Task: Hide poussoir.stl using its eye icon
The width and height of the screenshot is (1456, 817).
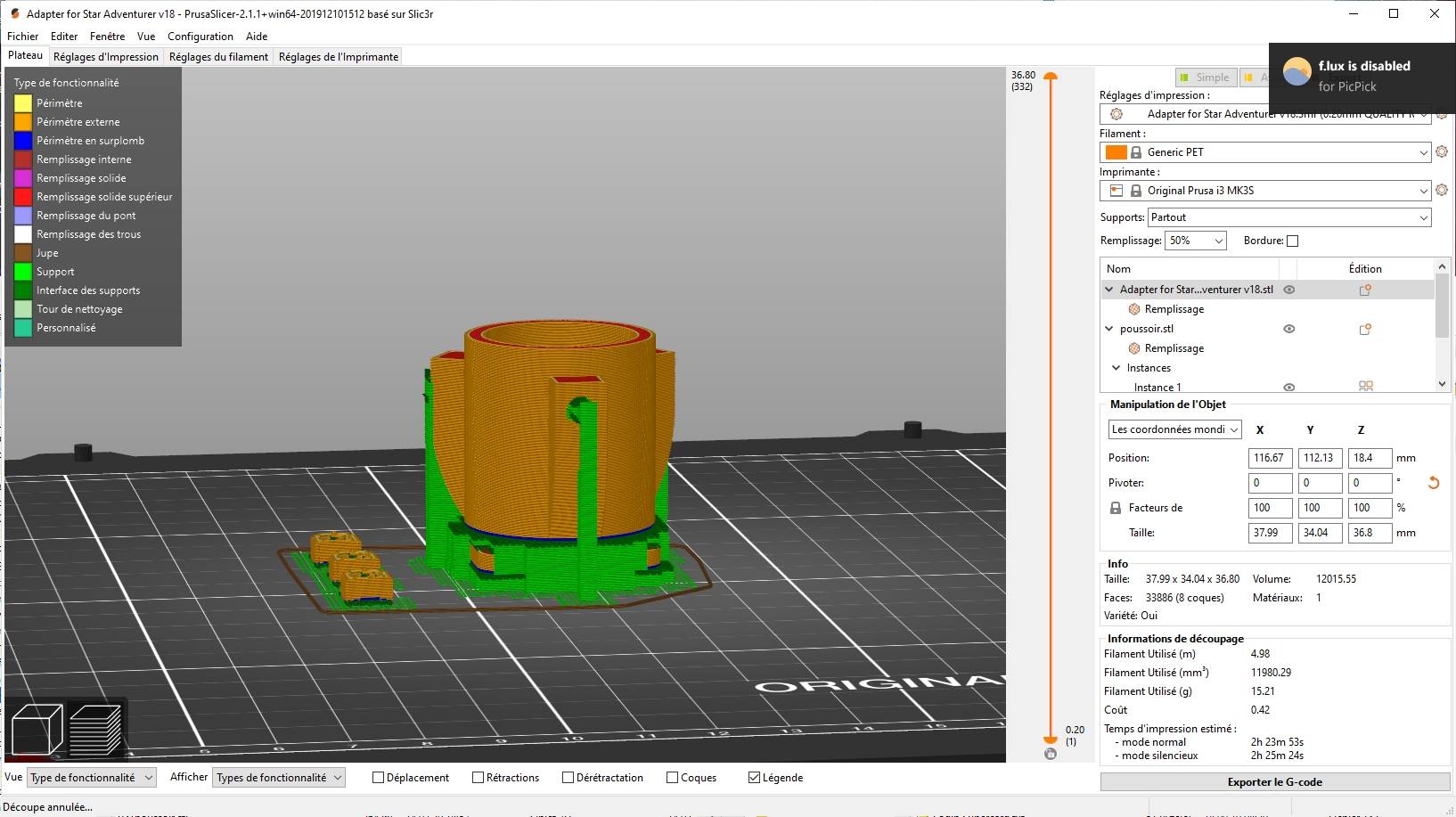Action: pyautogui.click(x=1288, y=329)
